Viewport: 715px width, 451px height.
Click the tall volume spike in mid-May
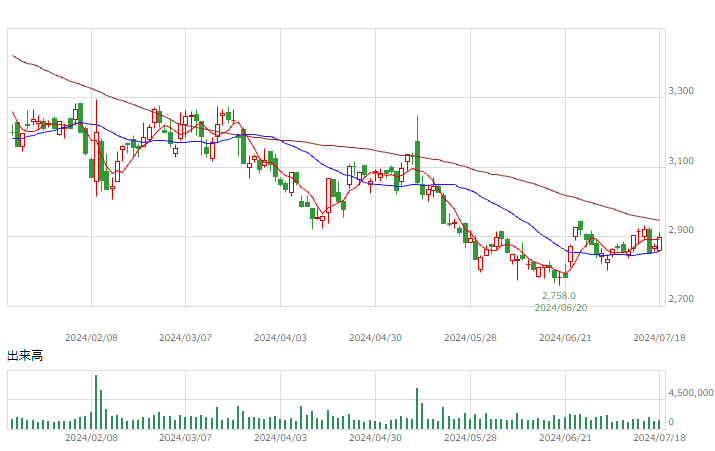coord(417,409)
